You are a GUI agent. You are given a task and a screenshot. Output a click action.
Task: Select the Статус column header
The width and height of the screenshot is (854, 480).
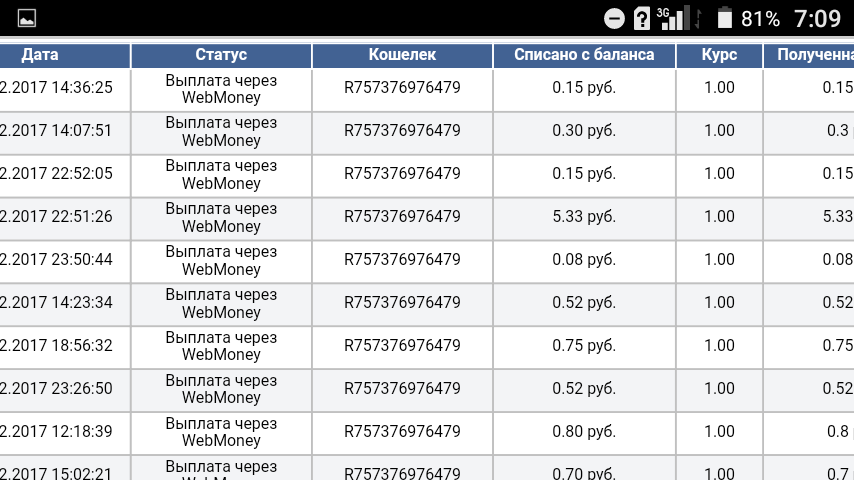pyautogui.click(x=221, y=55)
